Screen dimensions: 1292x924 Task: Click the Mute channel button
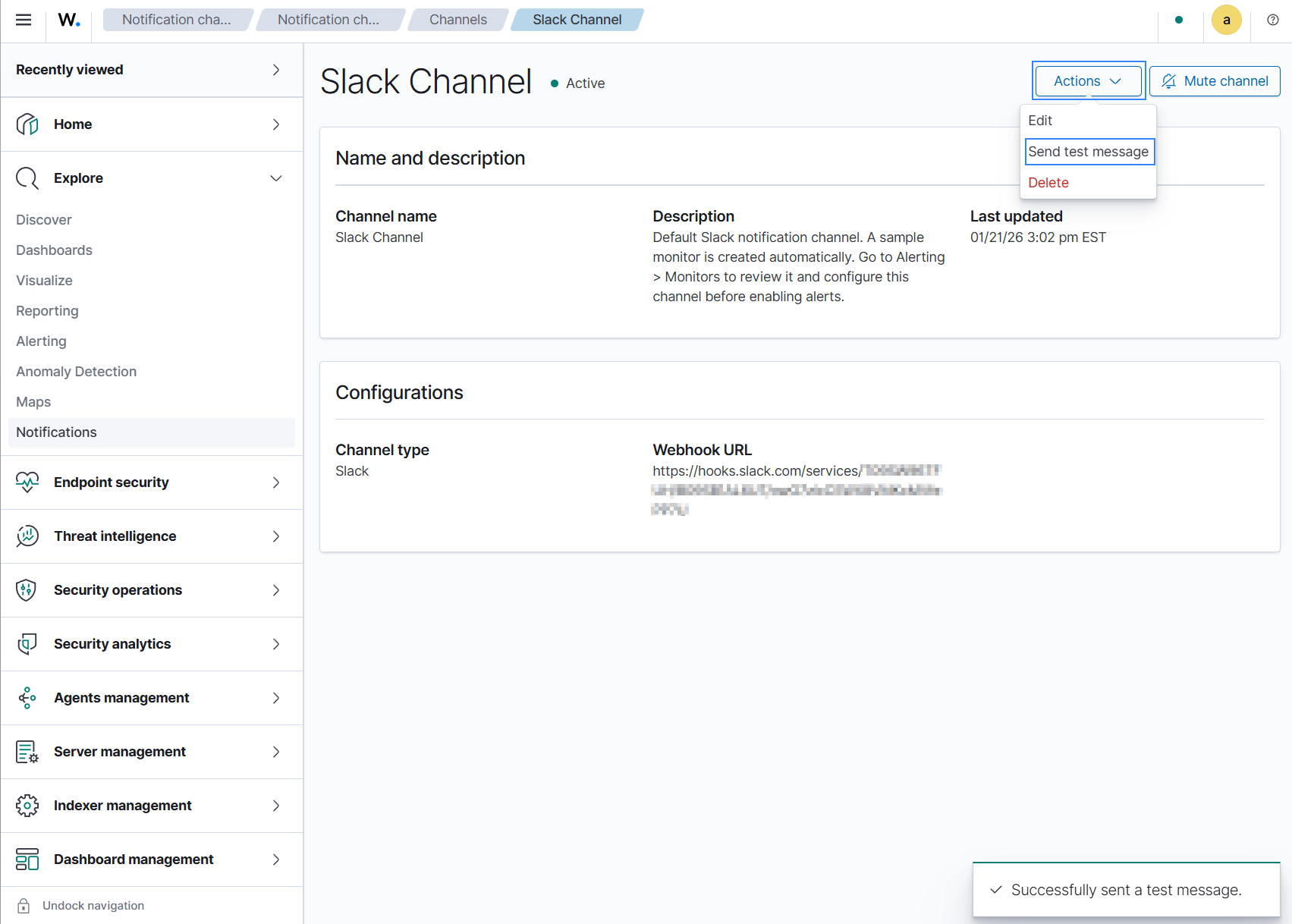click(1215, 81)
